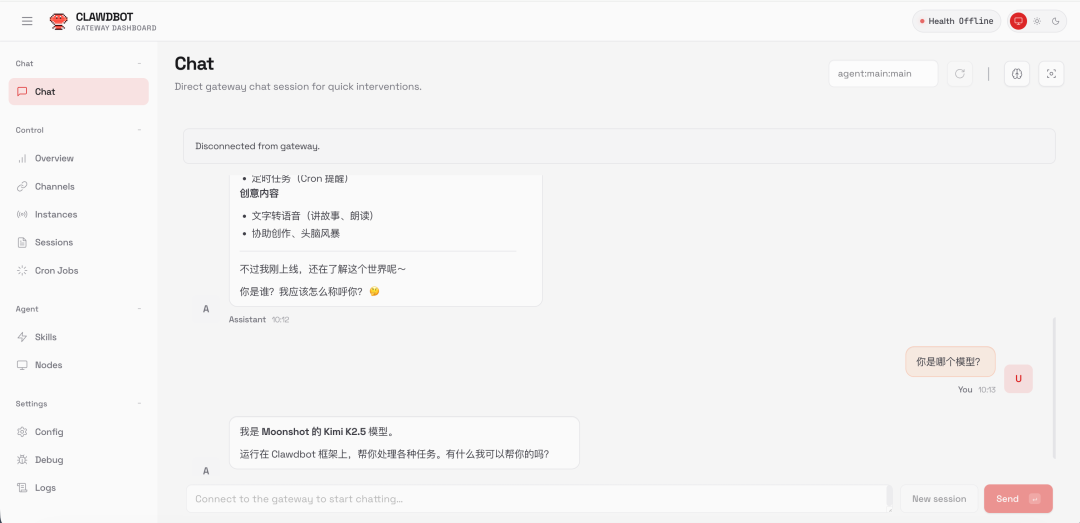Click the refresh chat icon button

[960, 74]
